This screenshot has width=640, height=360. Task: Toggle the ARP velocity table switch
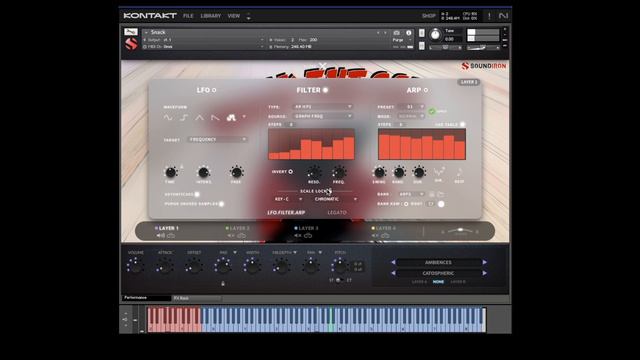[x=462, y=124]
